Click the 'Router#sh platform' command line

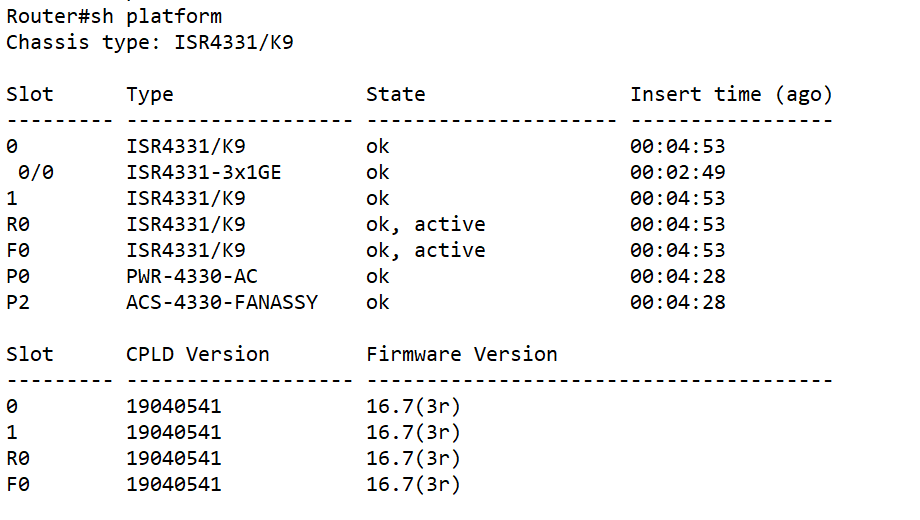click(x=114, y=16)
